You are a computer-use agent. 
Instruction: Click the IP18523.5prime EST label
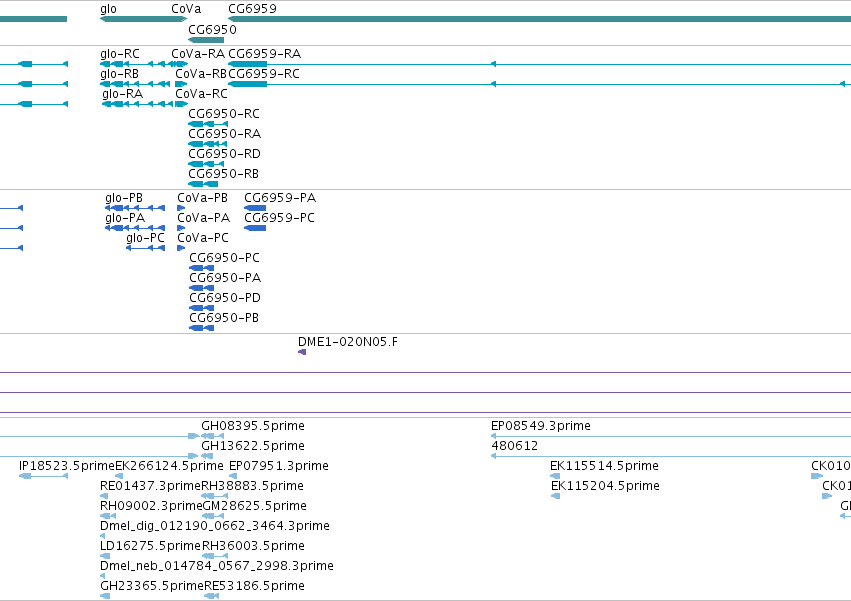click(x=67, y=466)
